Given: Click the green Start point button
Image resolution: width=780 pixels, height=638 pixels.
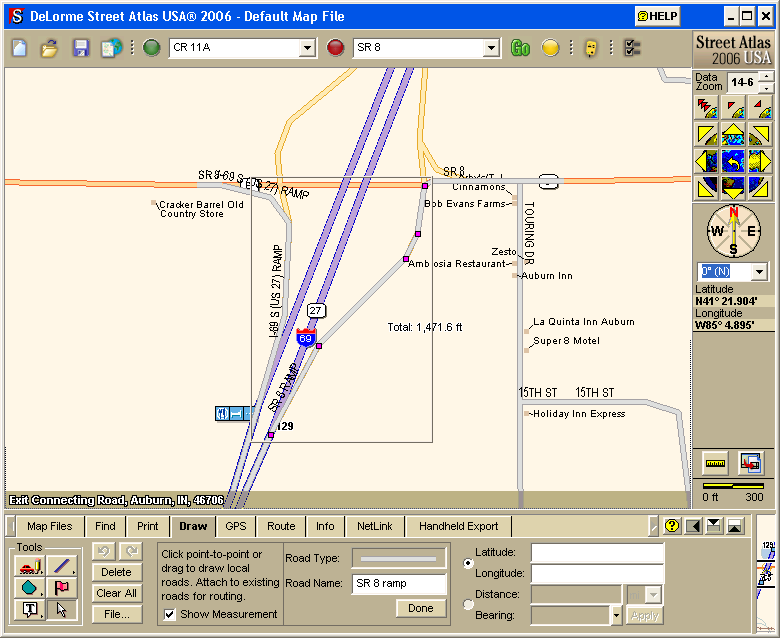Looking at the screenshot, I should click(151, 48).
